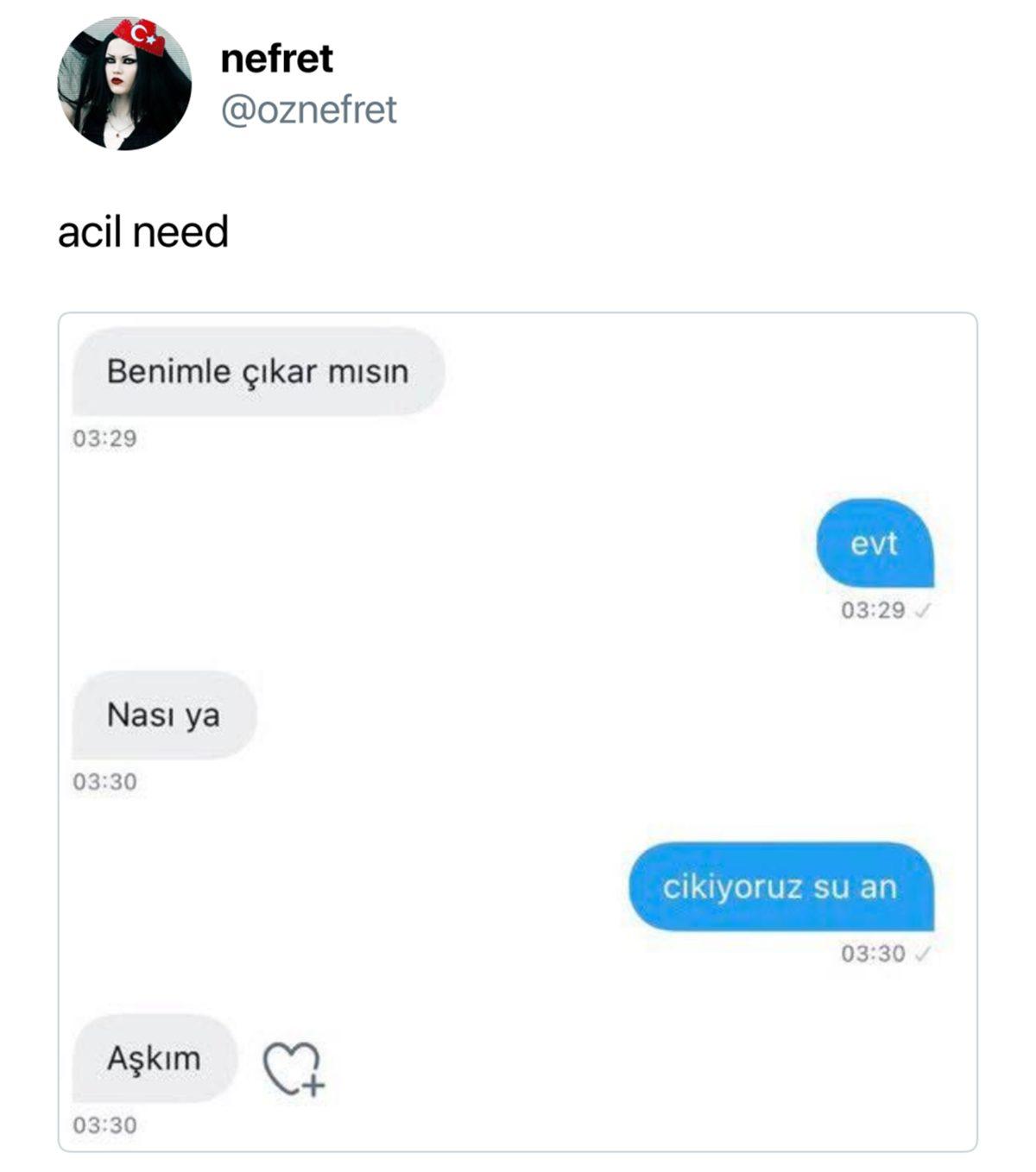Click the word need in the tweet
1036x1172 pixels.
pyautogui.click(x=180, y=232)
